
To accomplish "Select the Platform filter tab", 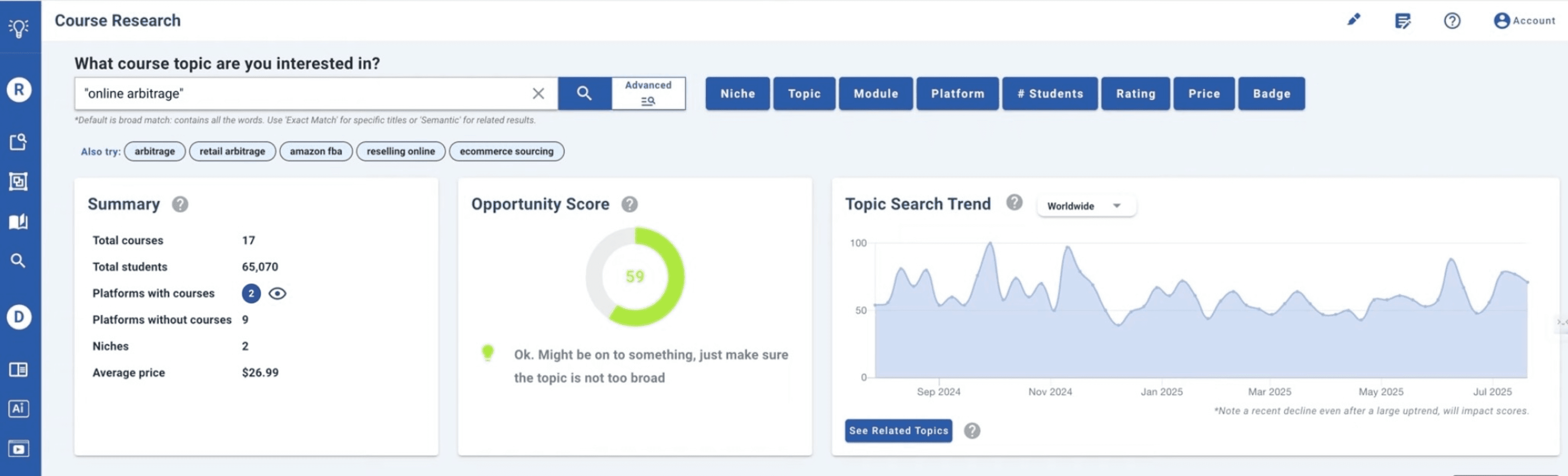I will [x=957, y=93].
